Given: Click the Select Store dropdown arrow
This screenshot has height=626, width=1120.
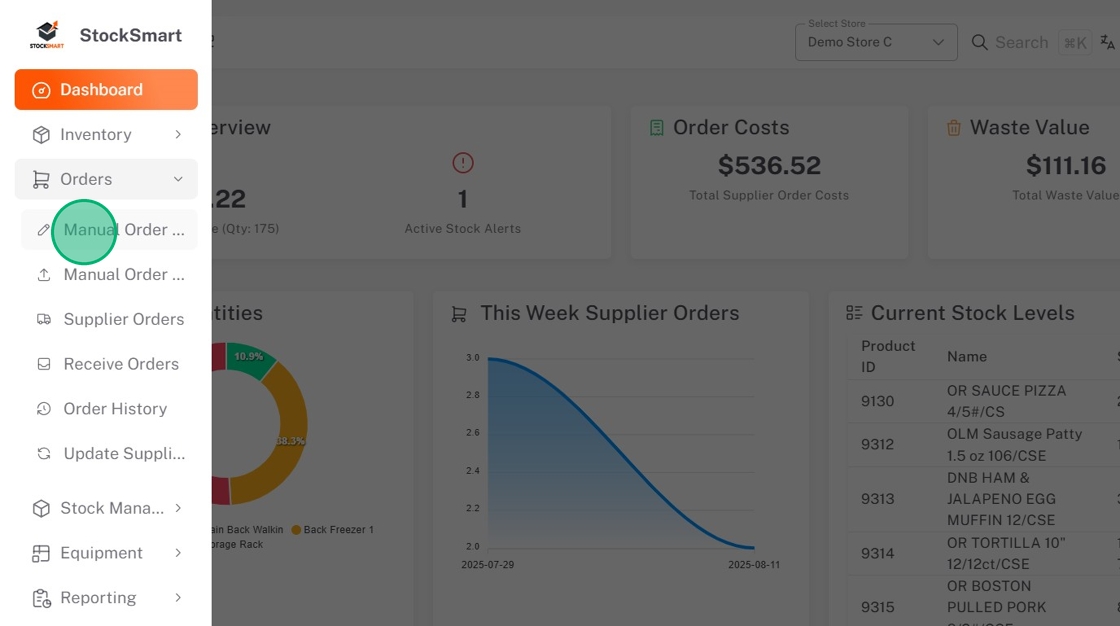Looking at the screenshot, I should [x=938, y=42].
